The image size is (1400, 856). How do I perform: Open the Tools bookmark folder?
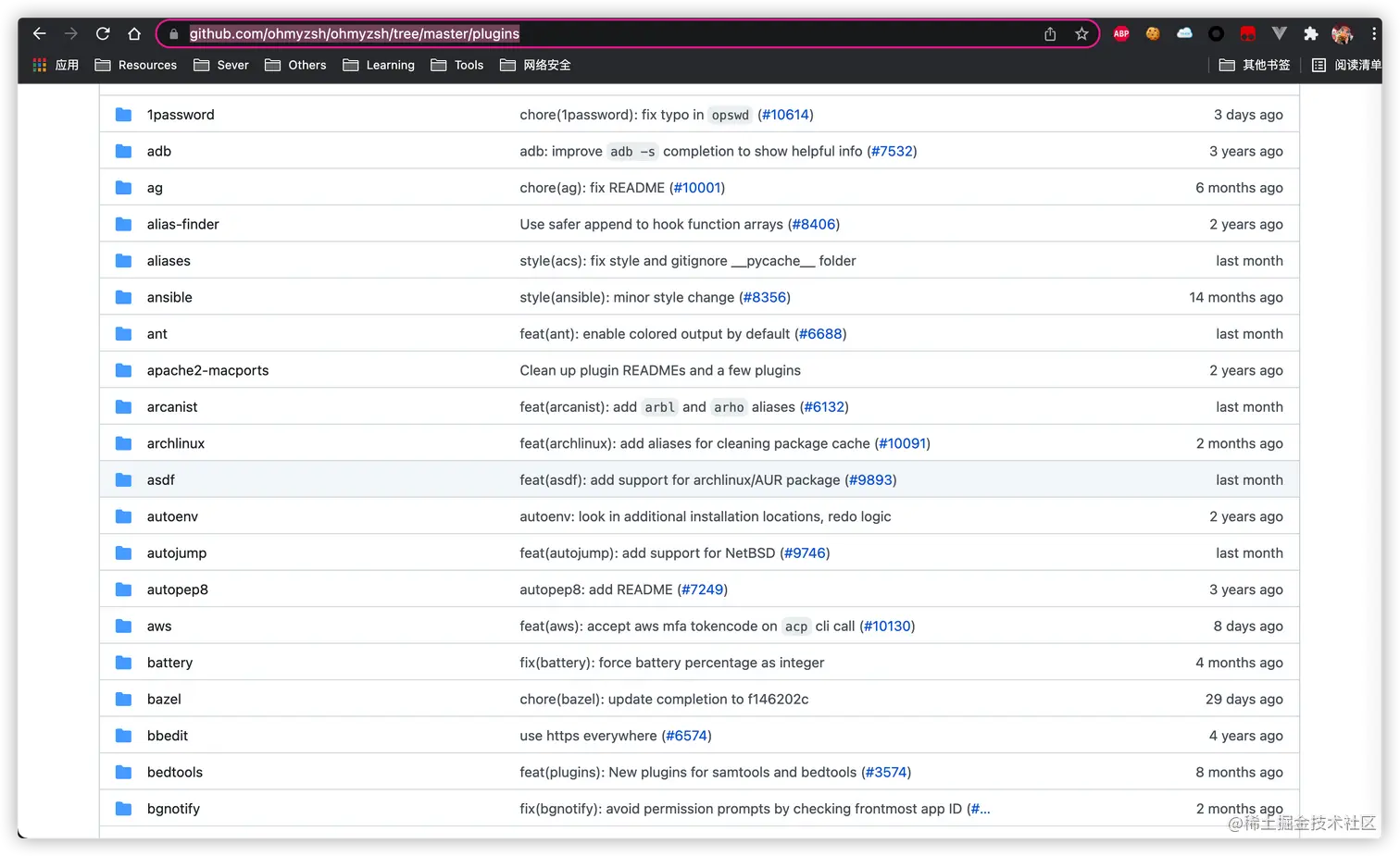[457, 65]
